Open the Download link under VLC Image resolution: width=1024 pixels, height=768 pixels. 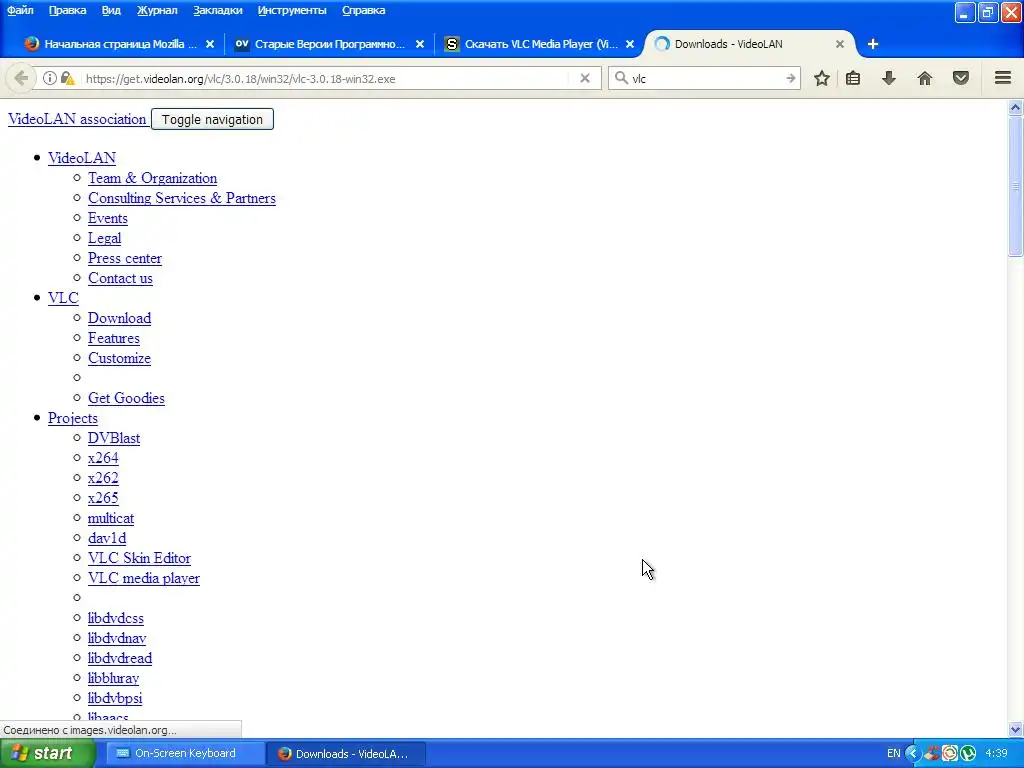coord(120,318)
